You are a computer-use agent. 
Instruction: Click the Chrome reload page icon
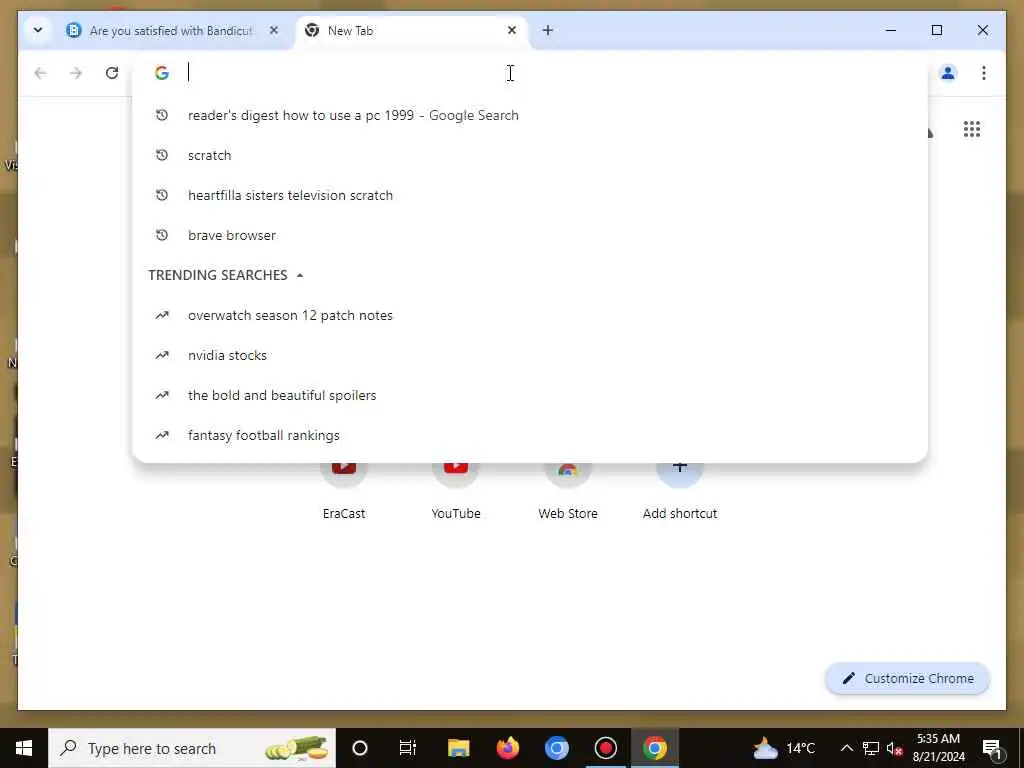[112, 72]
